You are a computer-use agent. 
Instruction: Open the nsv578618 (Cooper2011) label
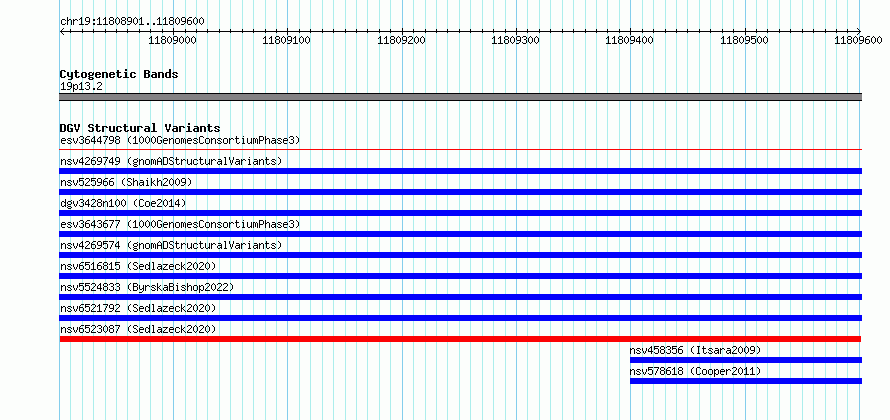click(695, 371)
